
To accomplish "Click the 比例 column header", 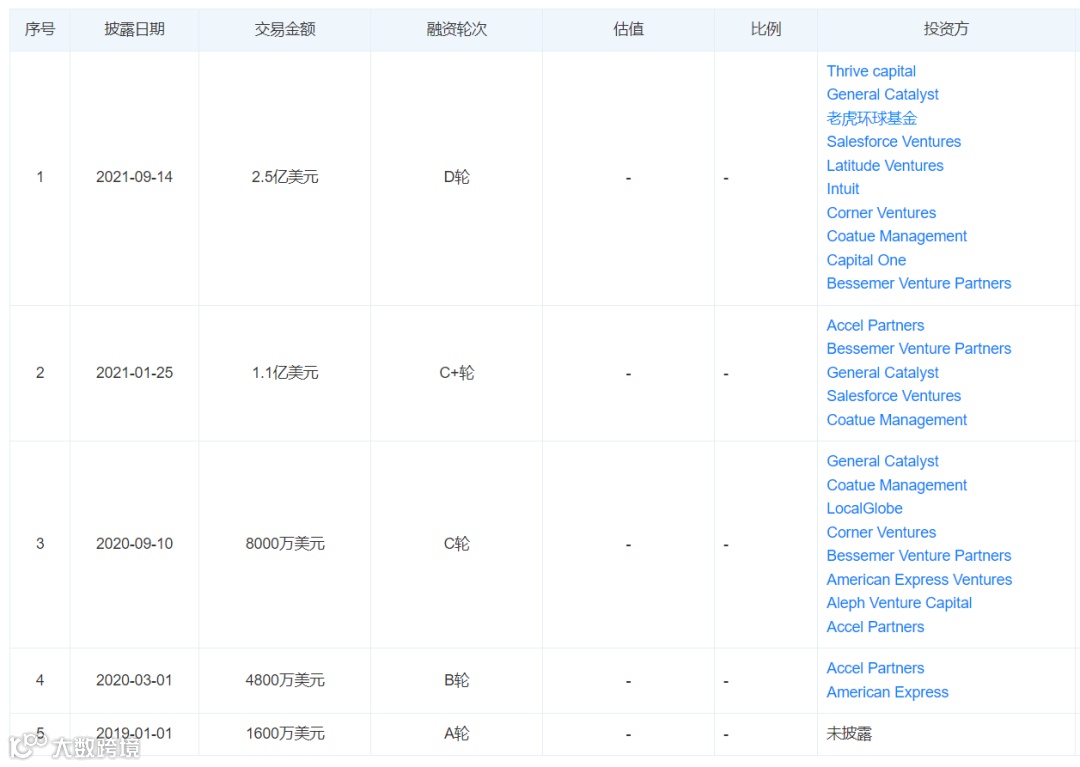I will point(766,29).
